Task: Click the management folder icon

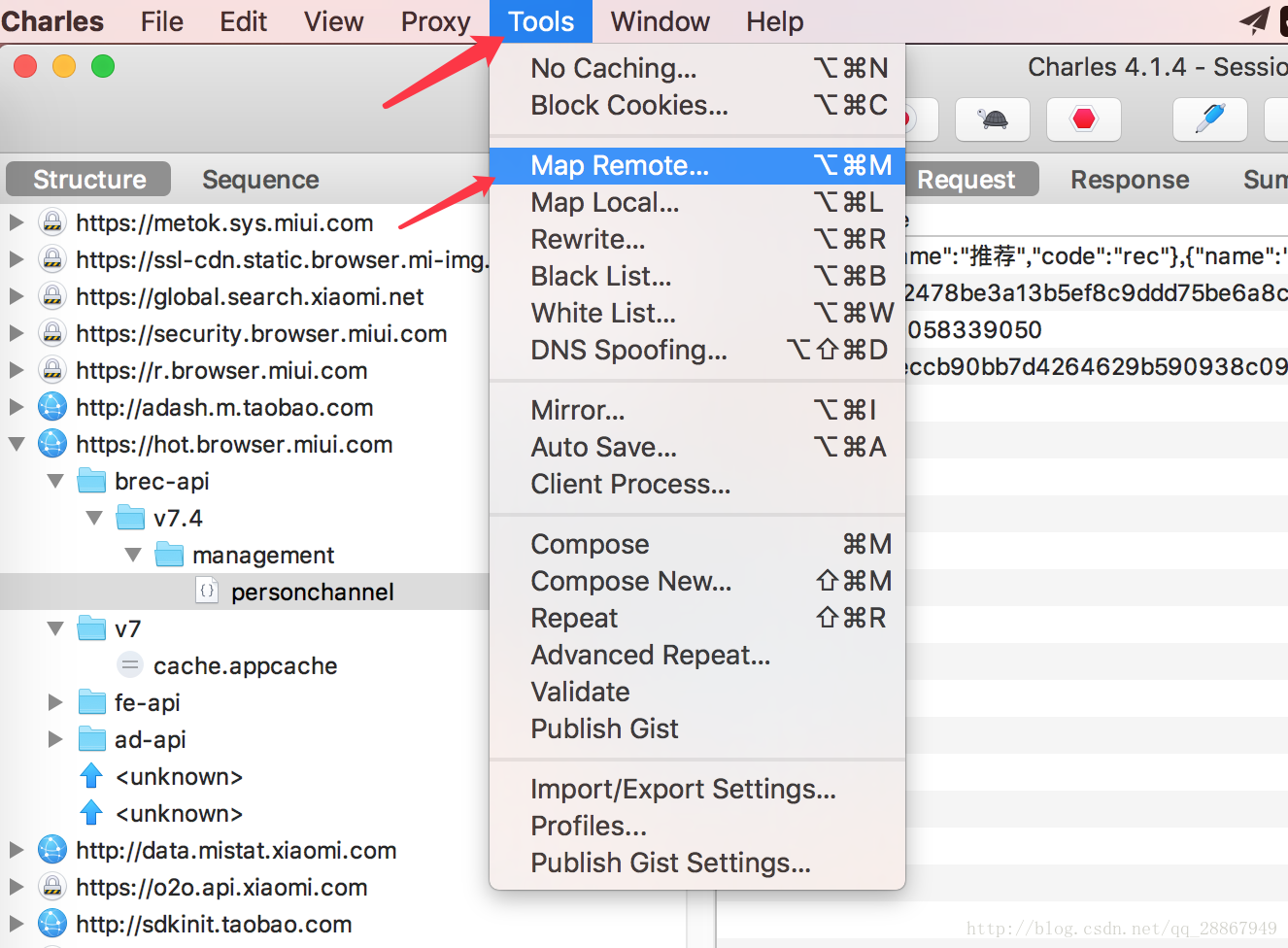Action: pyautogui.click(x=169, y=555)
